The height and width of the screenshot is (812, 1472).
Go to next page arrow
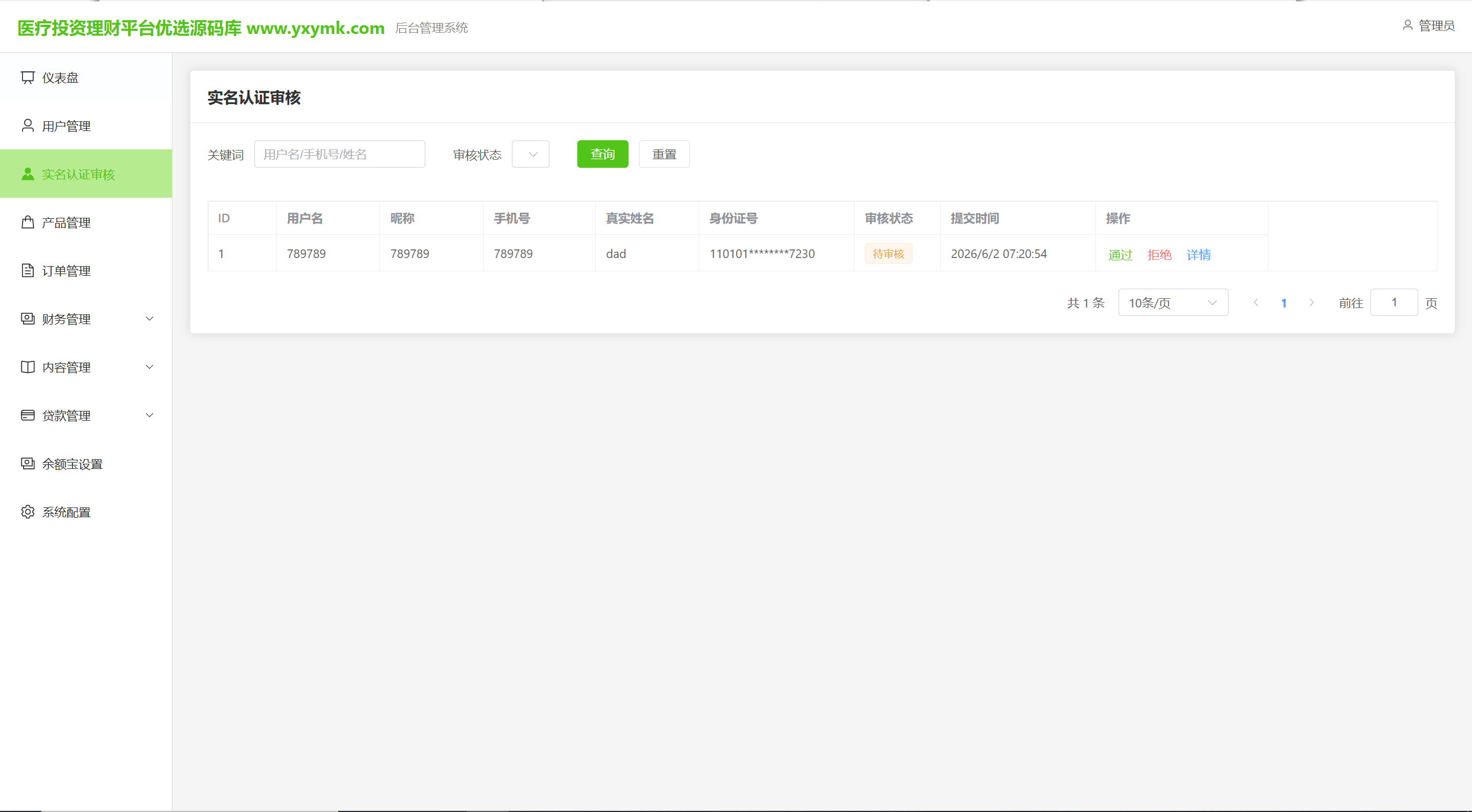pyautogui.click(x=1312, y=302)
